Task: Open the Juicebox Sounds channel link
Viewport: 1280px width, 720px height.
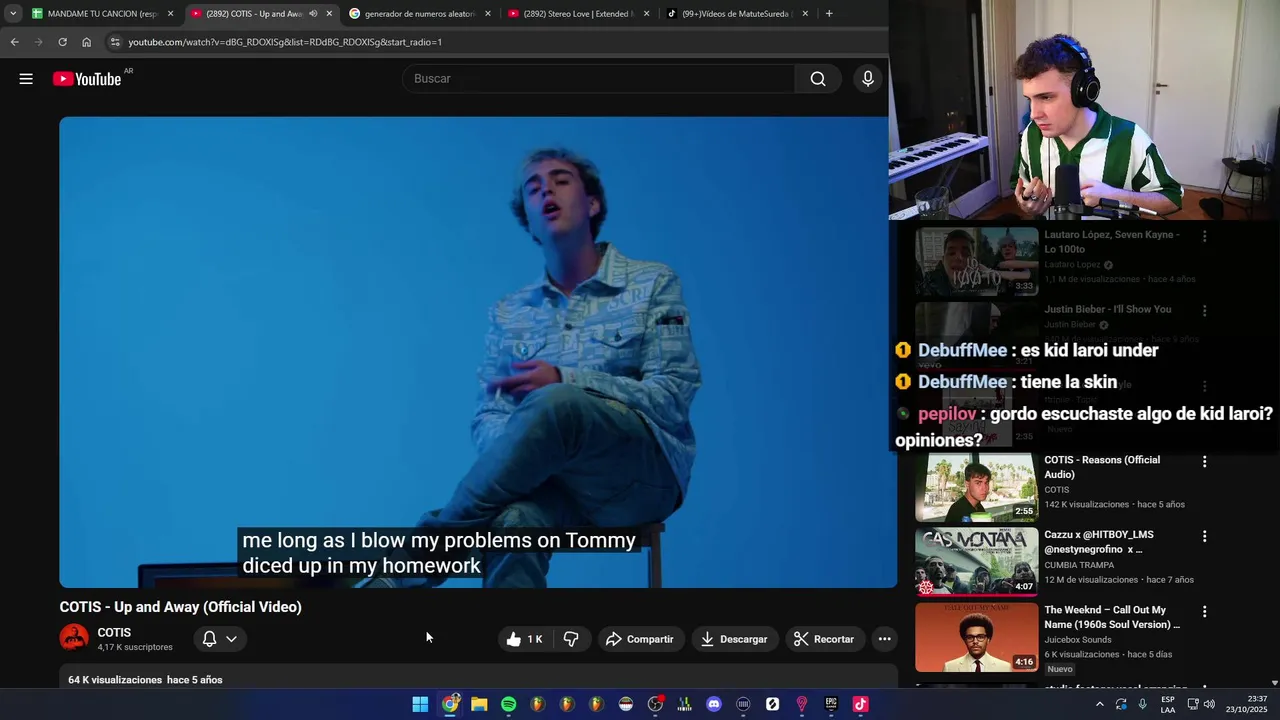Action: tap(1080, 640)
